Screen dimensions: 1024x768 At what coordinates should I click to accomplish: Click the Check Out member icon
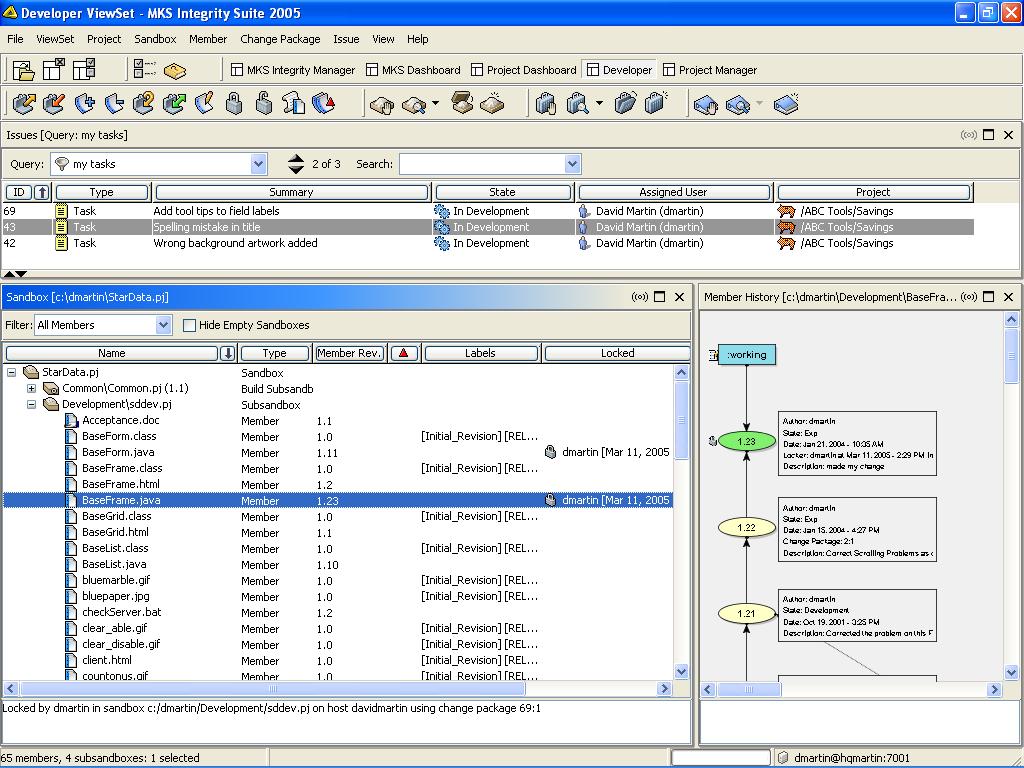[x=24, y=104]
